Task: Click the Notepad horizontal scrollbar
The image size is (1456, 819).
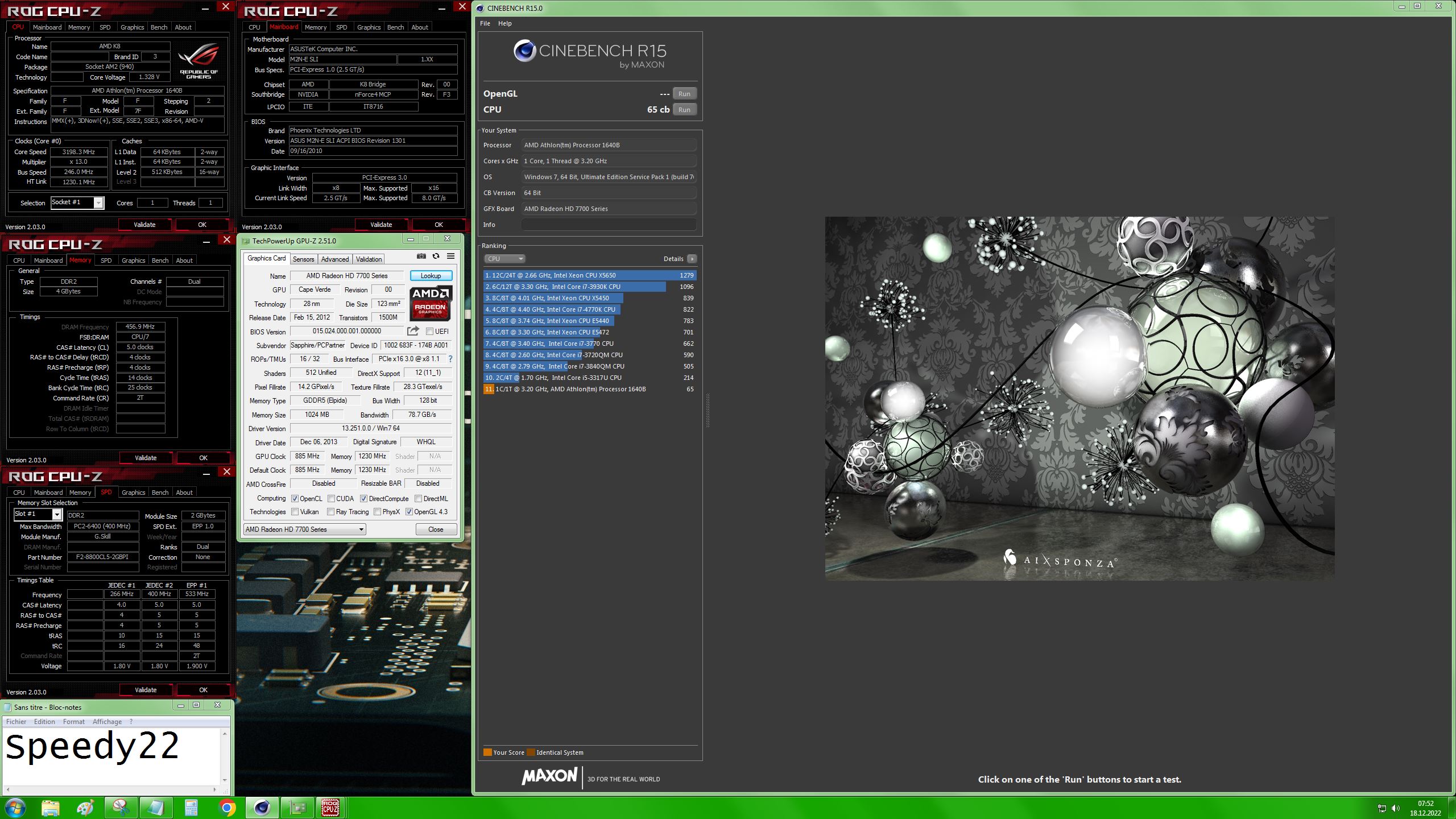Action: pos(111,789)
